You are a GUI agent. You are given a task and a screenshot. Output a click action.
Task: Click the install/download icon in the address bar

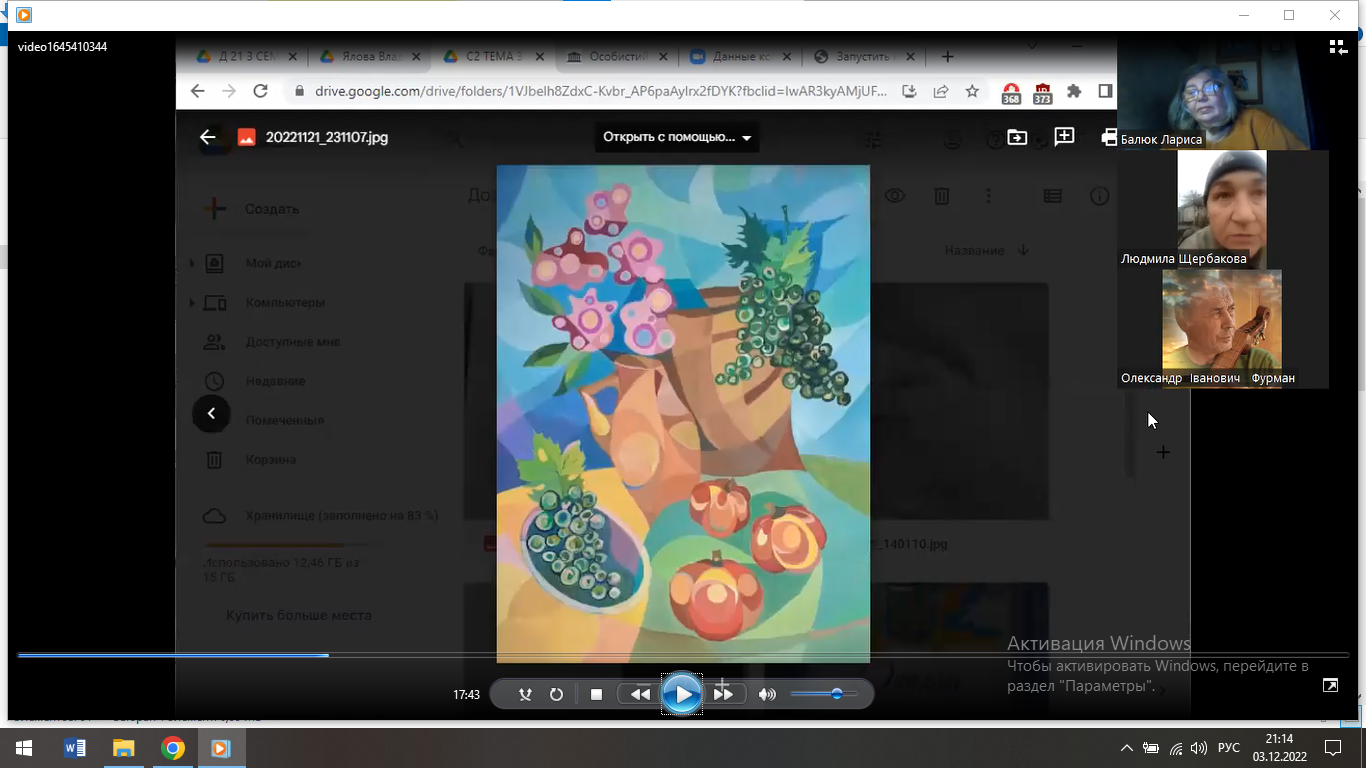909,91
